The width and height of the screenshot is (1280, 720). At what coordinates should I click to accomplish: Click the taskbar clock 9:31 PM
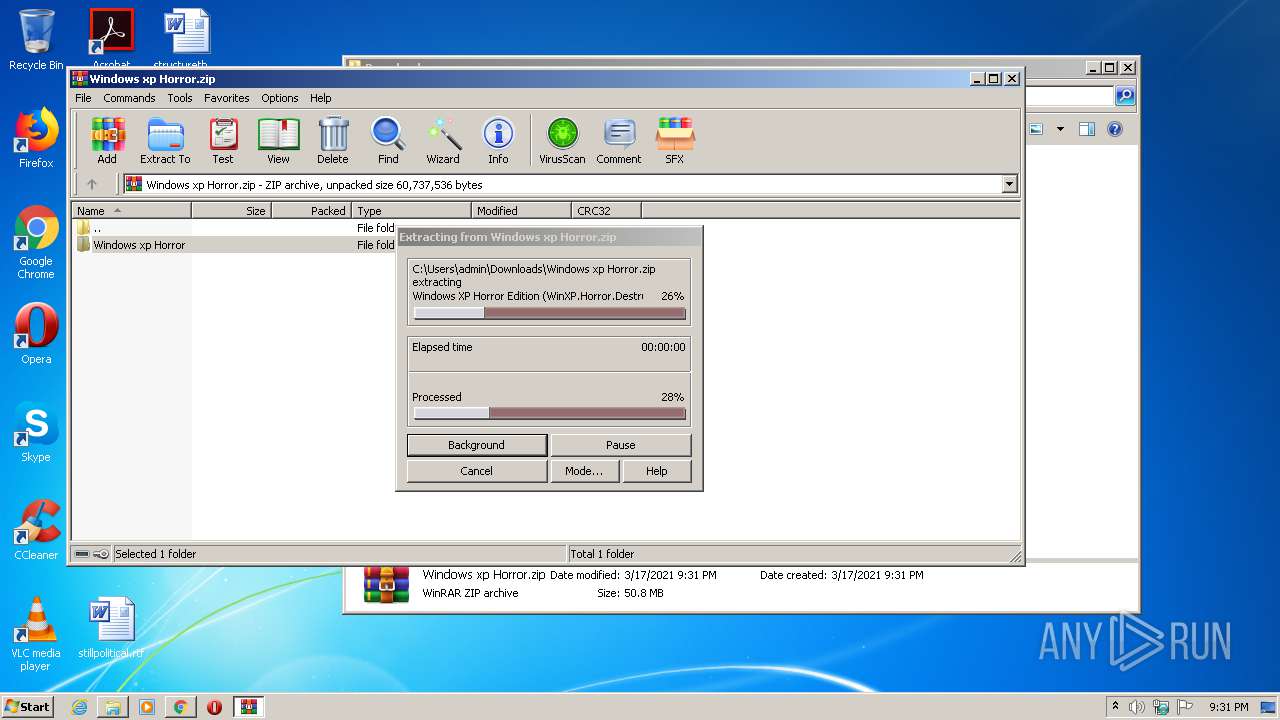(x=1229, y=707)
